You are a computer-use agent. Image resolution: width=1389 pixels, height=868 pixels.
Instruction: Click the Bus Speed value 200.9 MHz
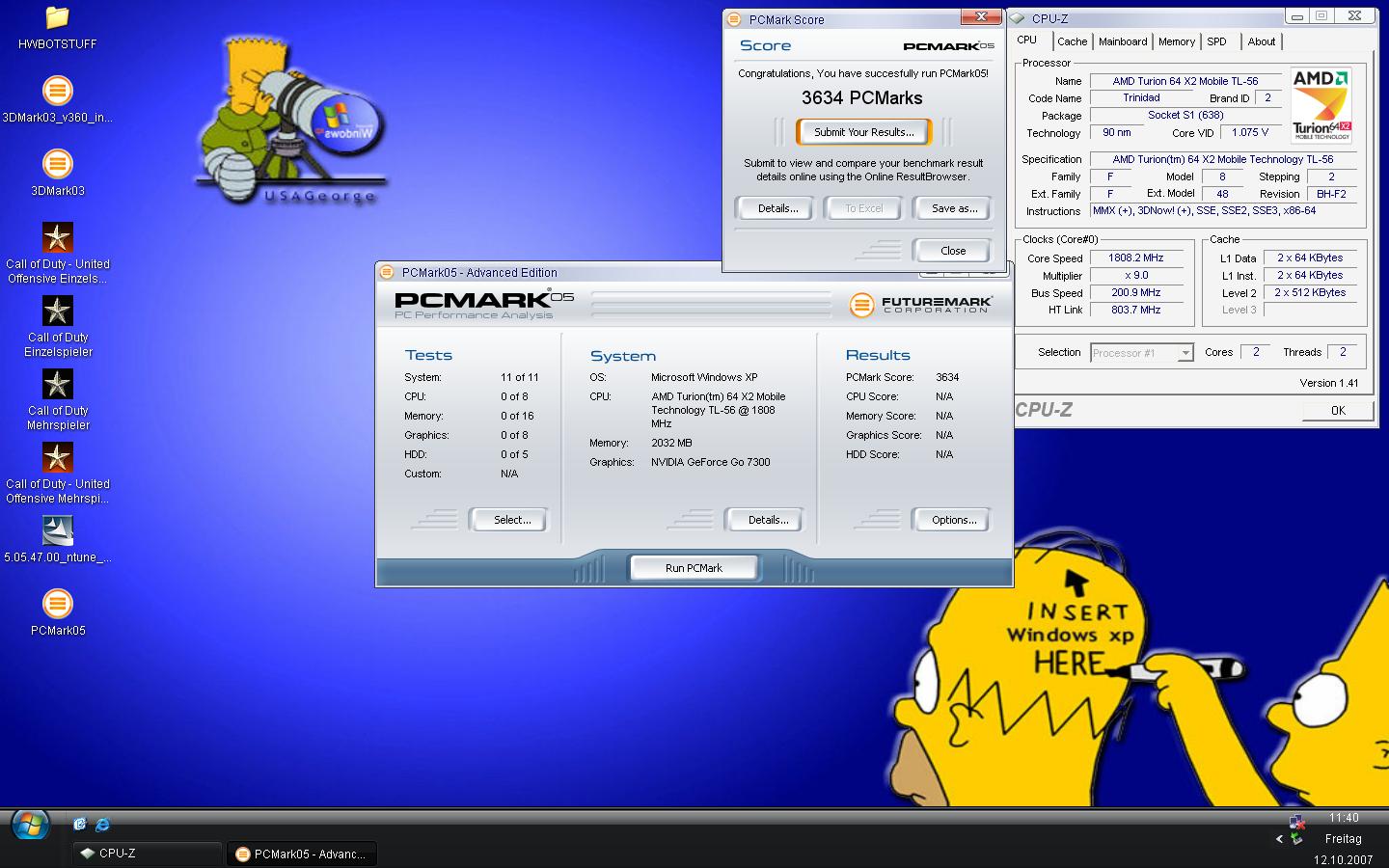point(1135,293)
